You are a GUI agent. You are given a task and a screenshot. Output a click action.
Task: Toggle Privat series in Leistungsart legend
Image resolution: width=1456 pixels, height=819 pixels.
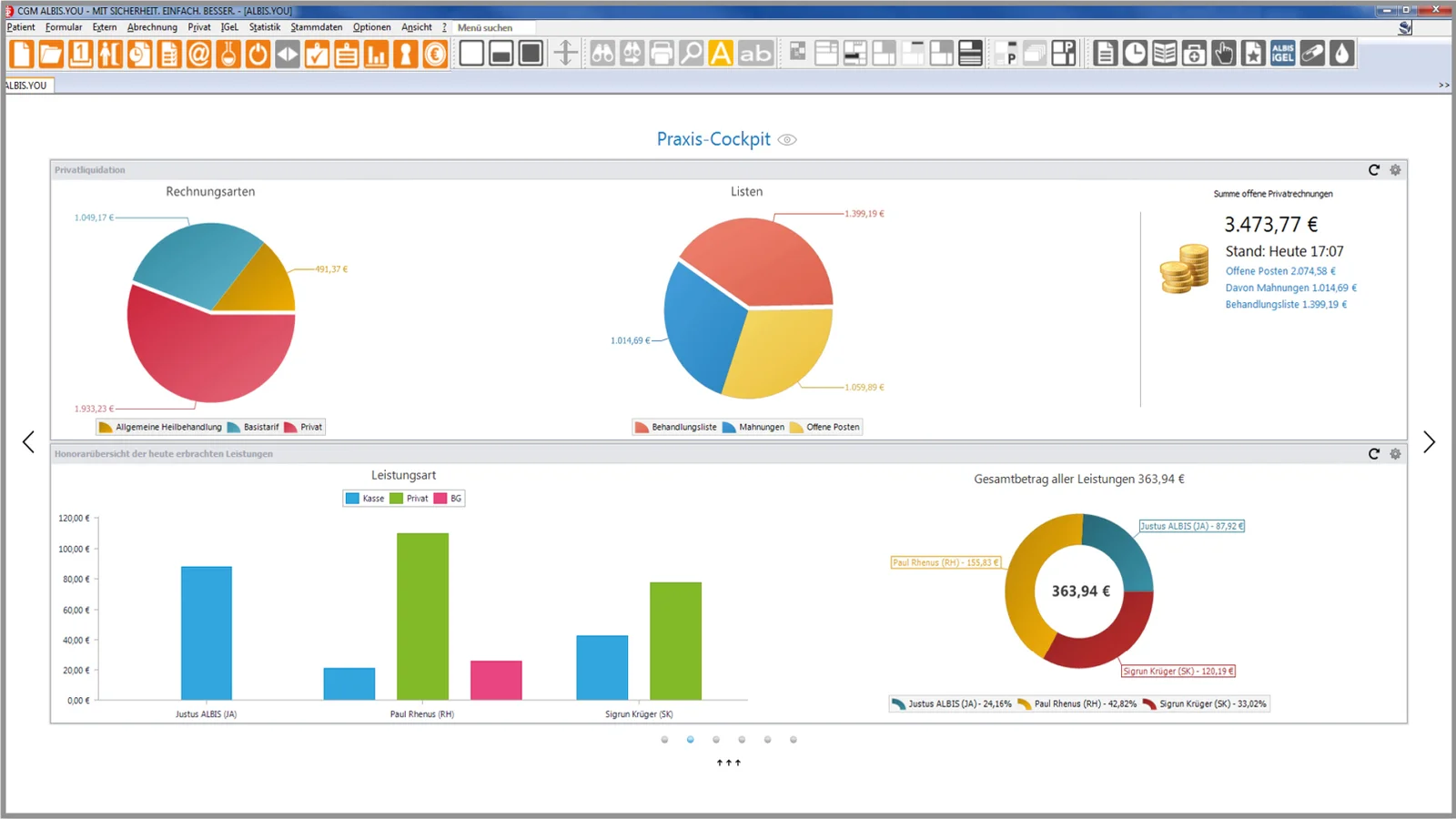coord(409,499)
